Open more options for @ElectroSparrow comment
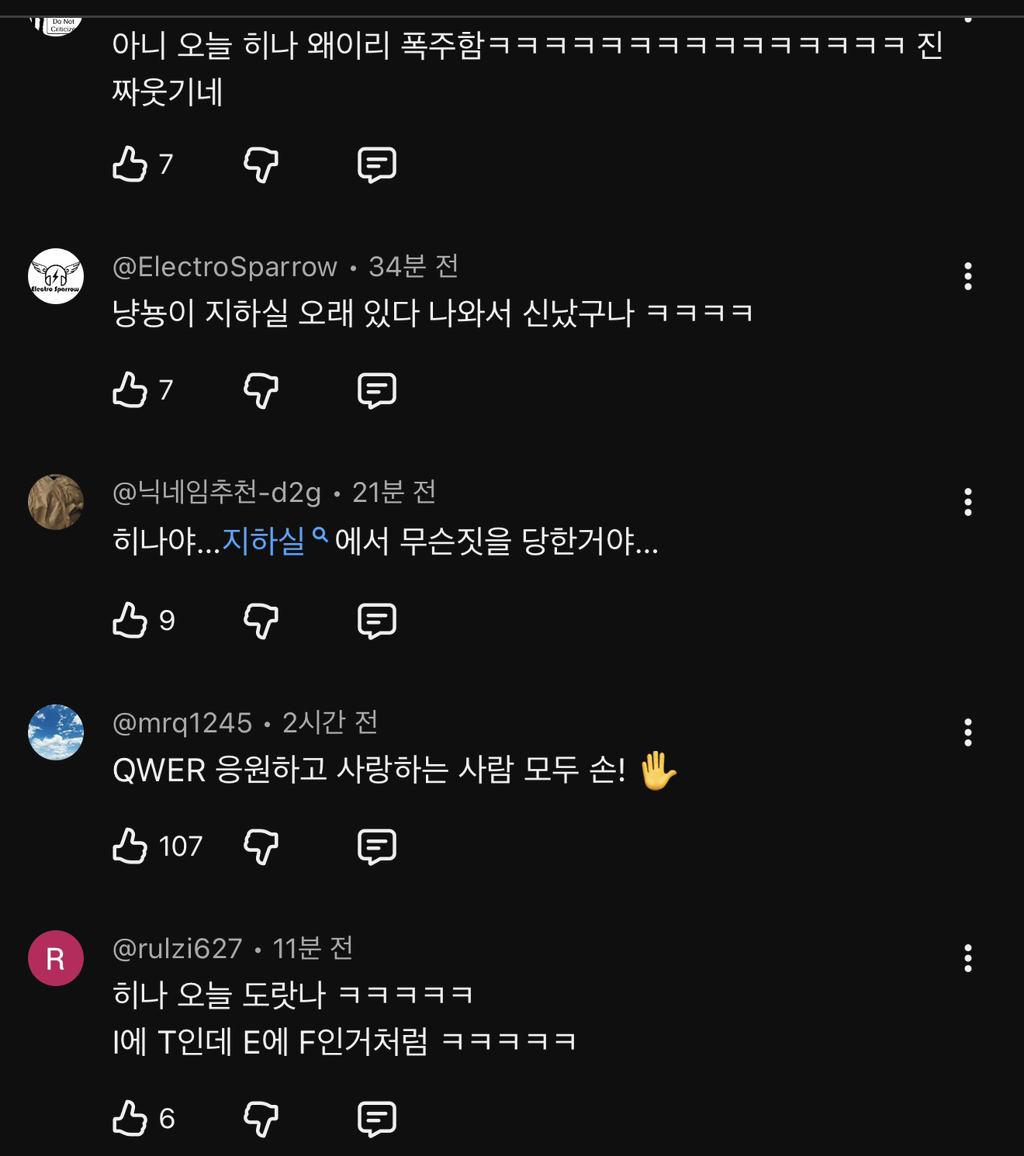Viewport: 1024px width, 1156px height. (968, 276)
